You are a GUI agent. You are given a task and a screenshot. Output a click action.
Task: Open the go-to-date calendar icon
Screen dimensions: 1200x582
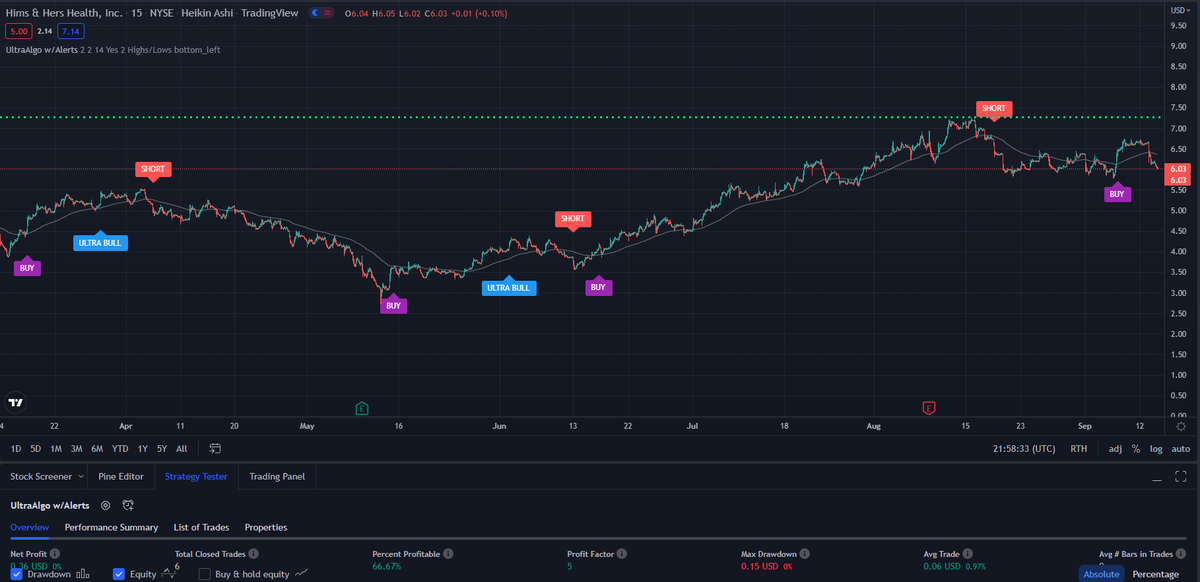click(215, 449)
